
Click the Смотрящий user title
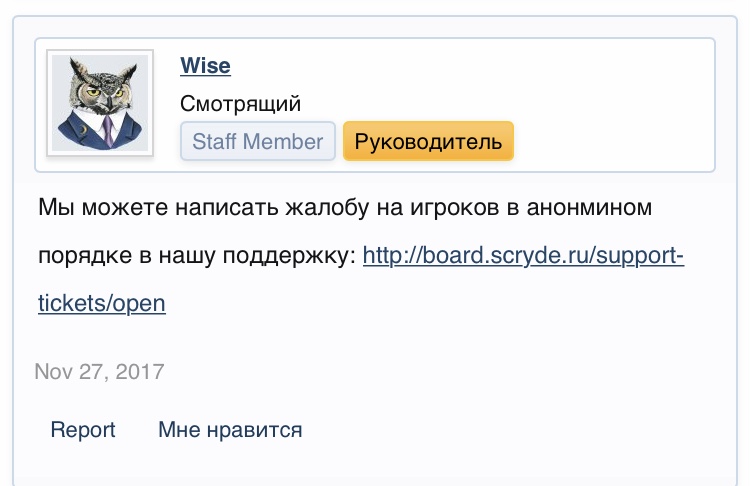click(240, 104)
